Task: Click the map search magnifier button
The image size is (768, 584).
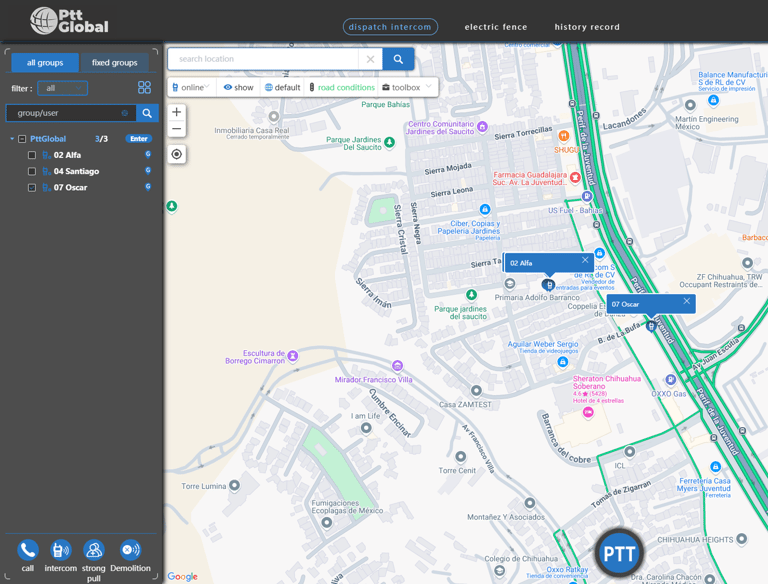Action: click(x=398, y=59)
